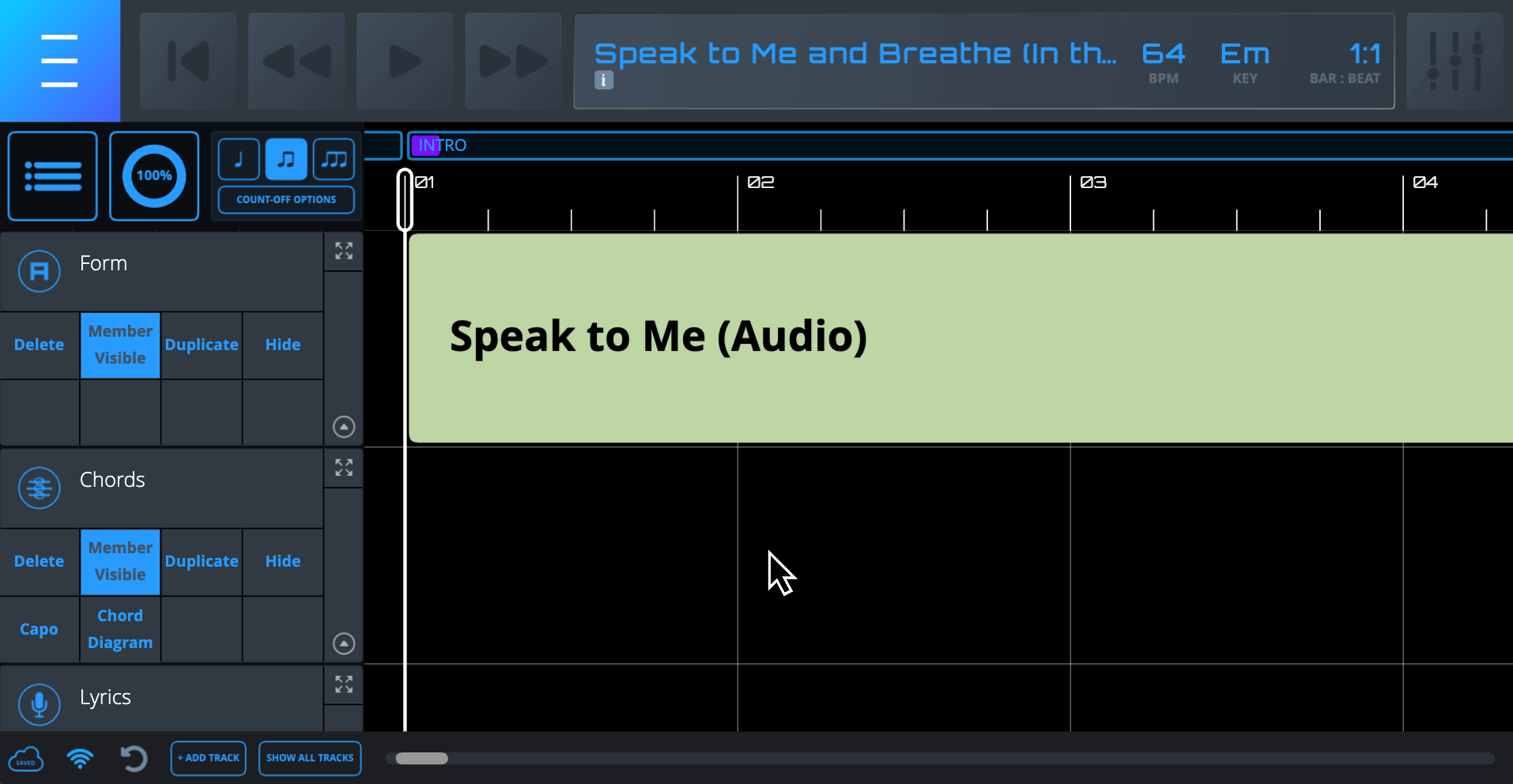
Task: Collapse the Chords track options
Action: (x=344, y=643)
